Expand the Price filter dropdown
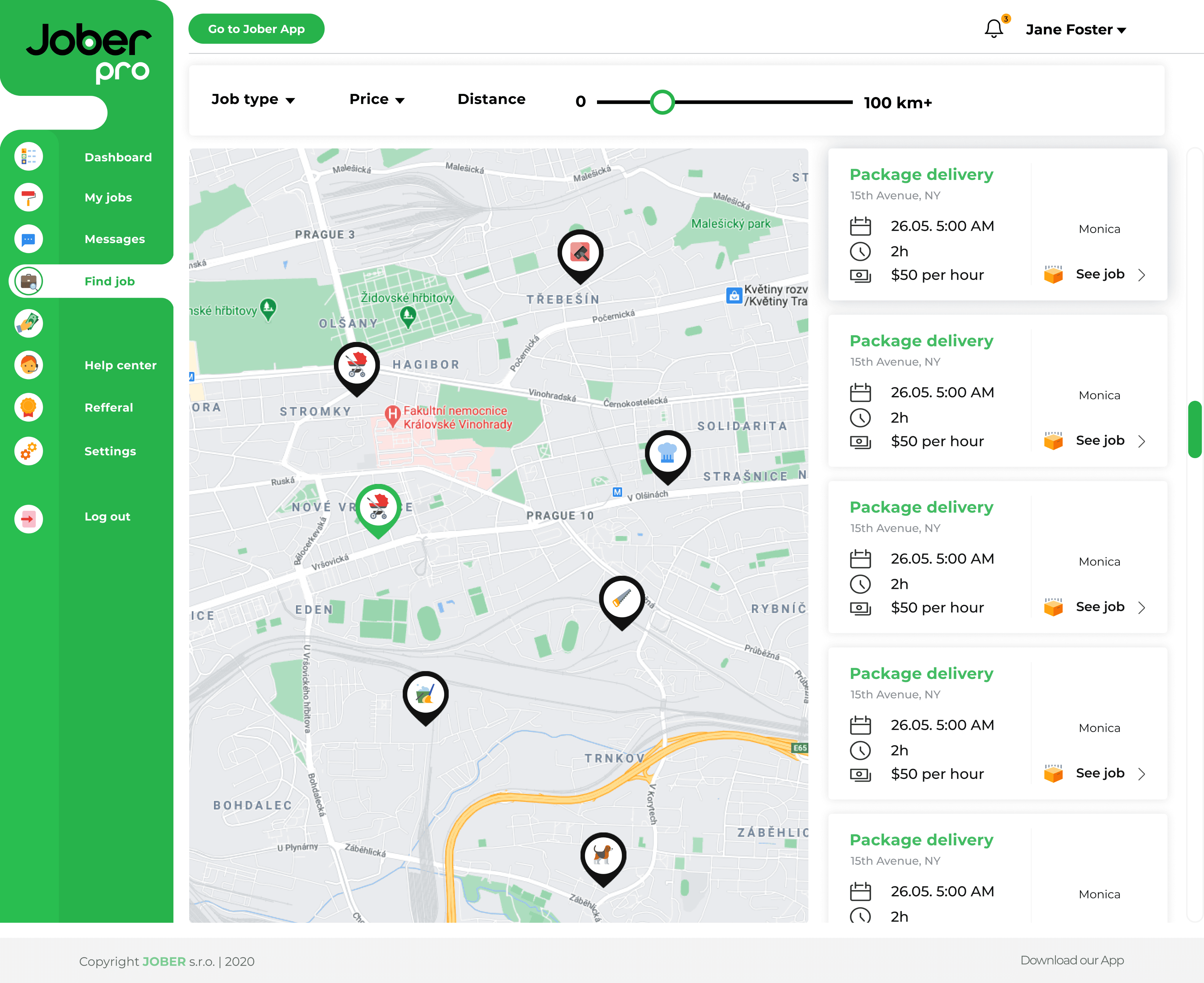1204x983 pixels. [x=377, y=100]
